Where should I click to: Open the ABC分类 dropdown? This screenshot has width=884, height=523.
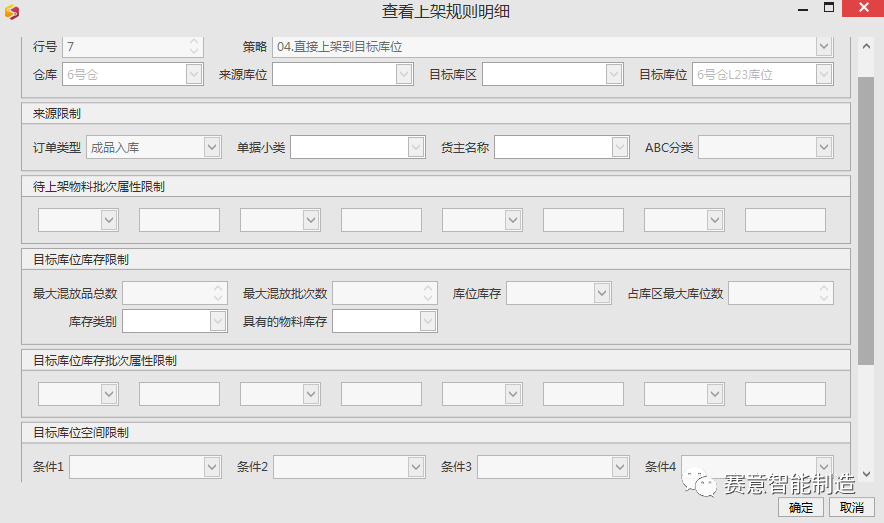(824, 148)
